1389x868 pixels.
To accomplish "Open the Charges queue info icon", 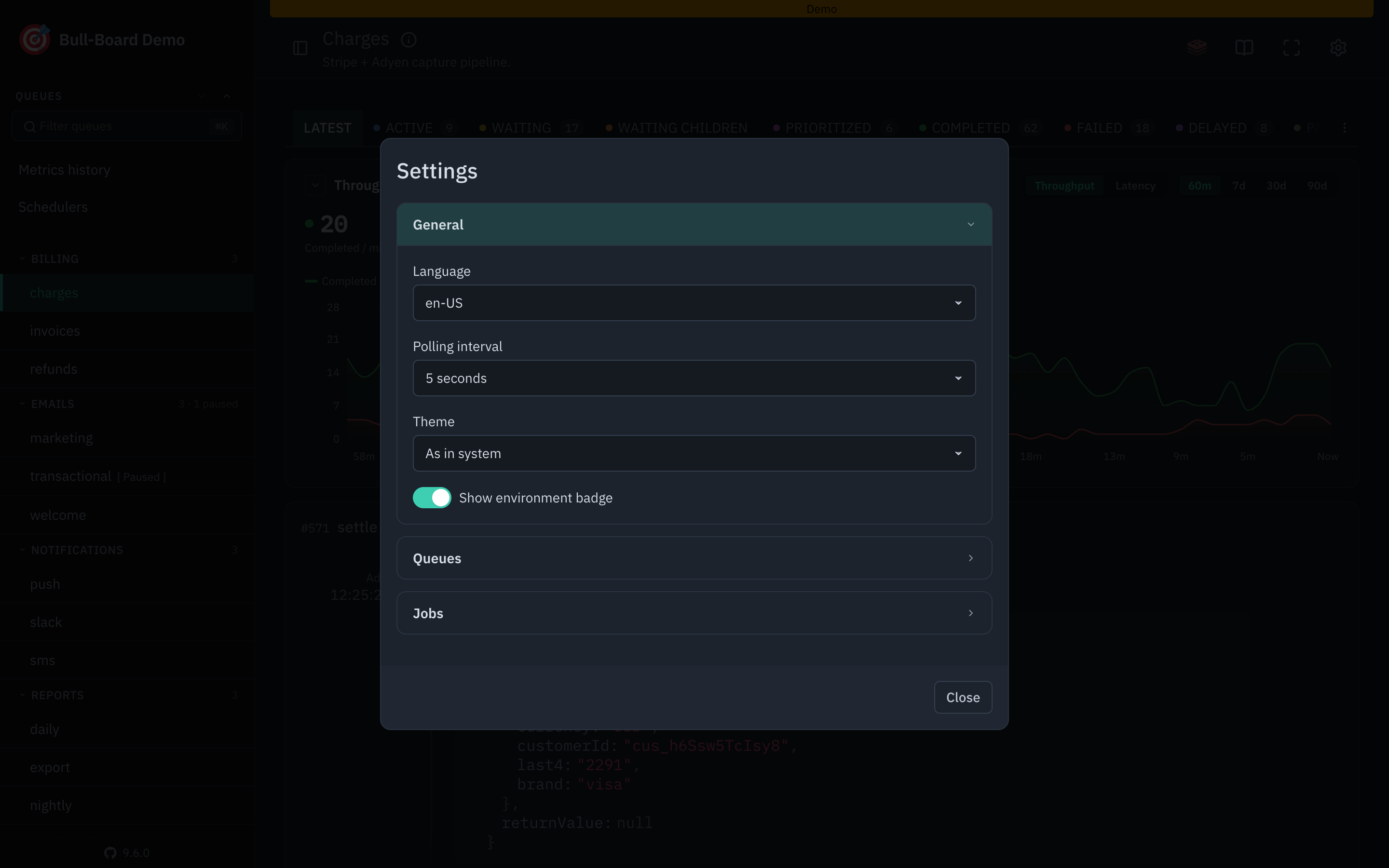I will 409,40.
